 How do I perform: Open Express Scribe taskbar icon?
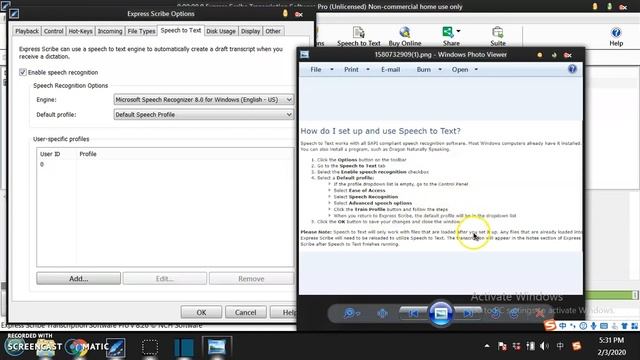[116, 347]
